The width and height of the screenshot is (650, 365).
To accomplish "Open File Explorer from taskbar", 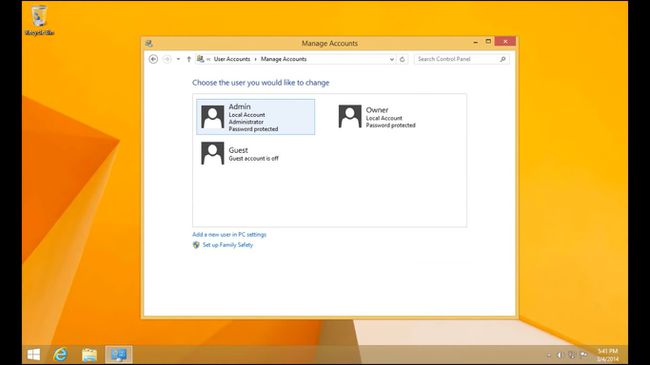I will (x=89, y=355).
